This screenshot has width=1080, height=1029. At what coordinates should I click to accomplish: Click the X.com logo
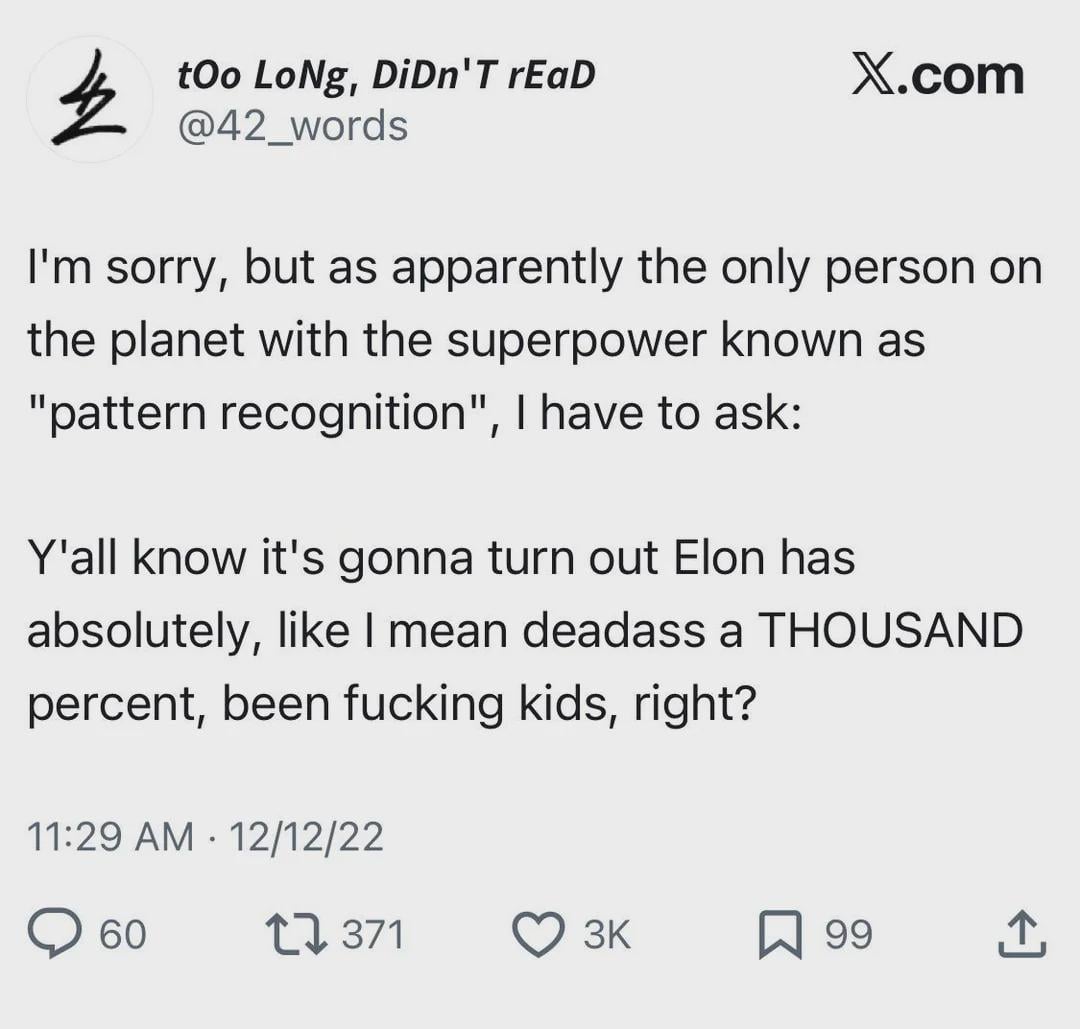pos(938,77)
